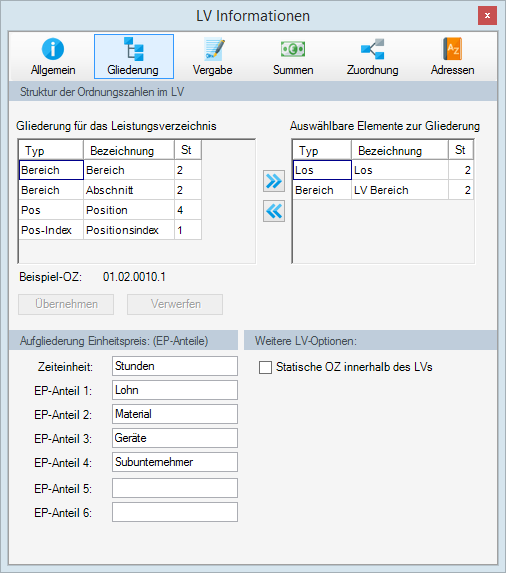
Task: Select the Los Typ cell in selectable elements
Action: click(x=322, y=170)
